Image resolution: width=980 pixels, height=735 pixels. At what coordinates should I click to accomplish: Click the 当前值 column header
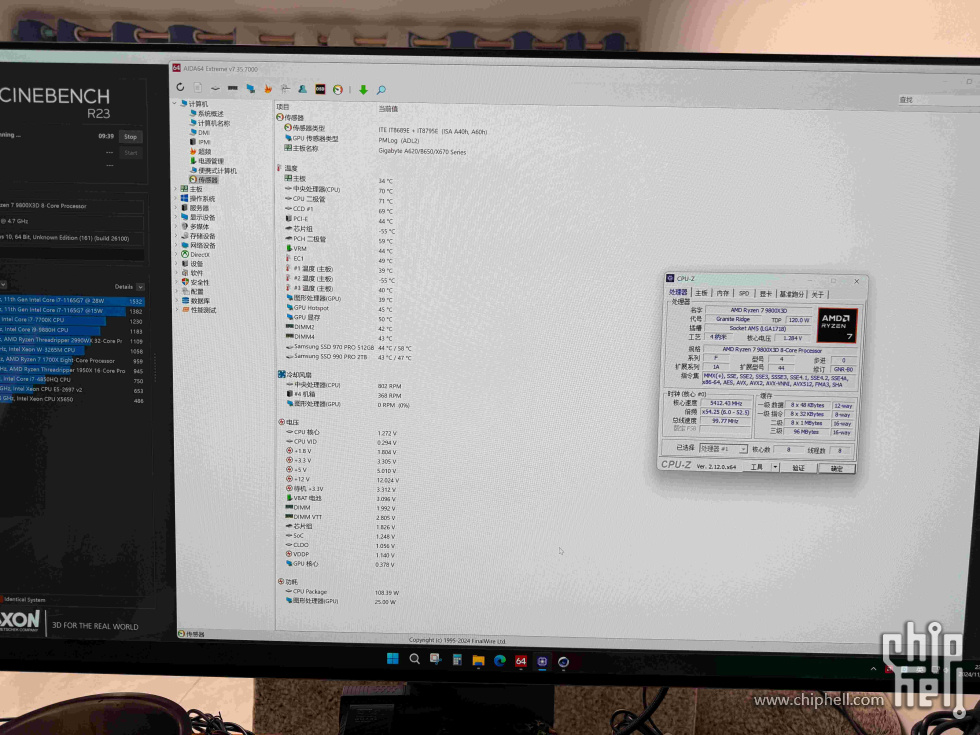click(x=388, y=109)
